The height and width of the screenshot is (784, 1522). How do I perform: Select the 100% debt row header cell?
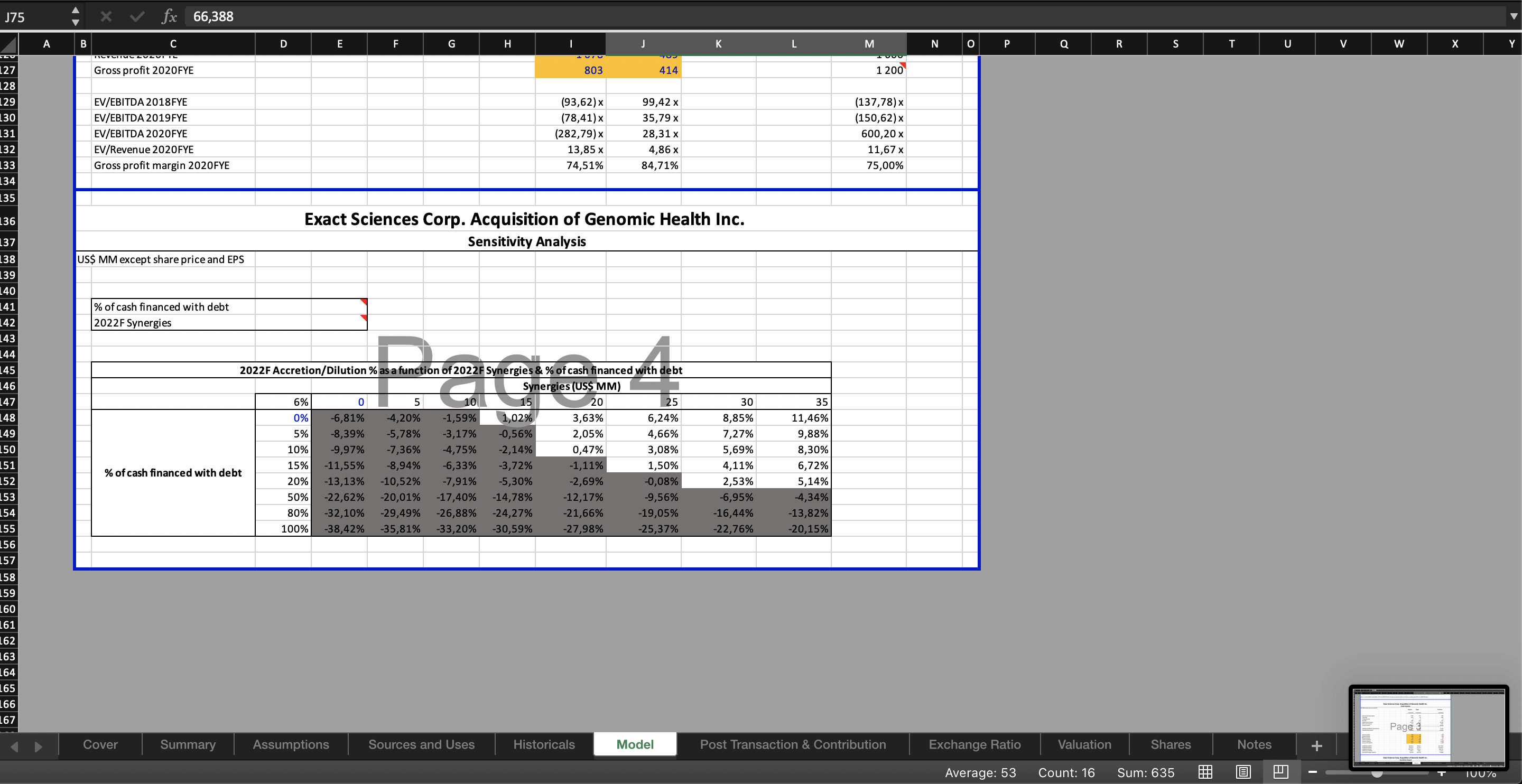[283, 529]
